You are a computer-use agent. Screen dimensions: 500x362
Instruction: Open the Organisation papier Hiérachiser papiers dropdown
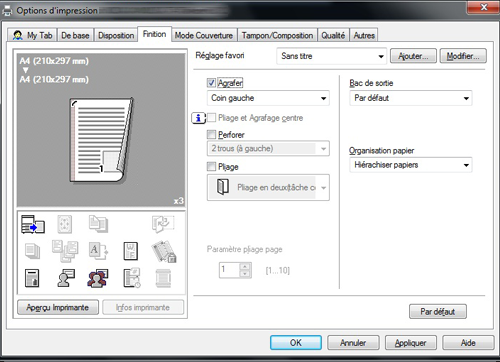[411, 165]
